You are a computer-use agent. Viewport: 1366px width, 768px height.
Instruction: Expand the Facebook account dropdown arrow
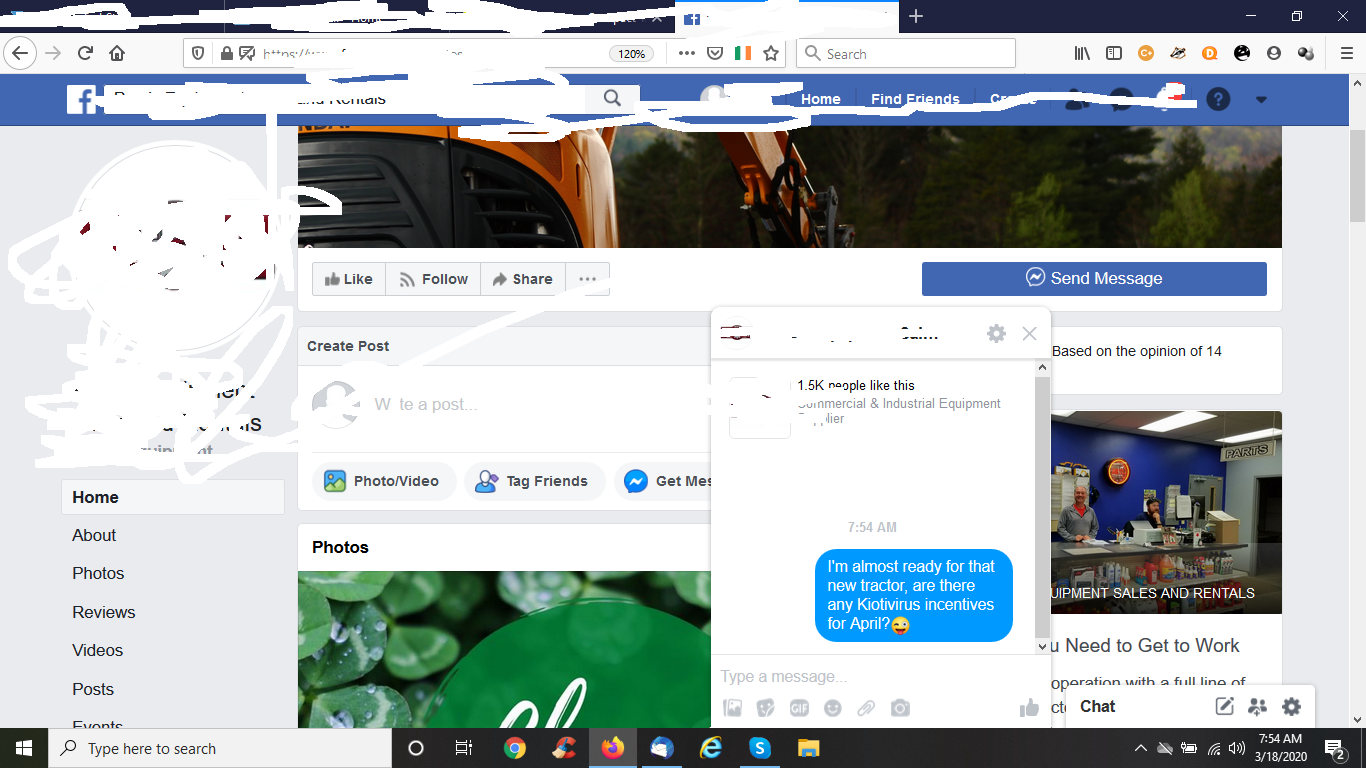coord(1261,99)
